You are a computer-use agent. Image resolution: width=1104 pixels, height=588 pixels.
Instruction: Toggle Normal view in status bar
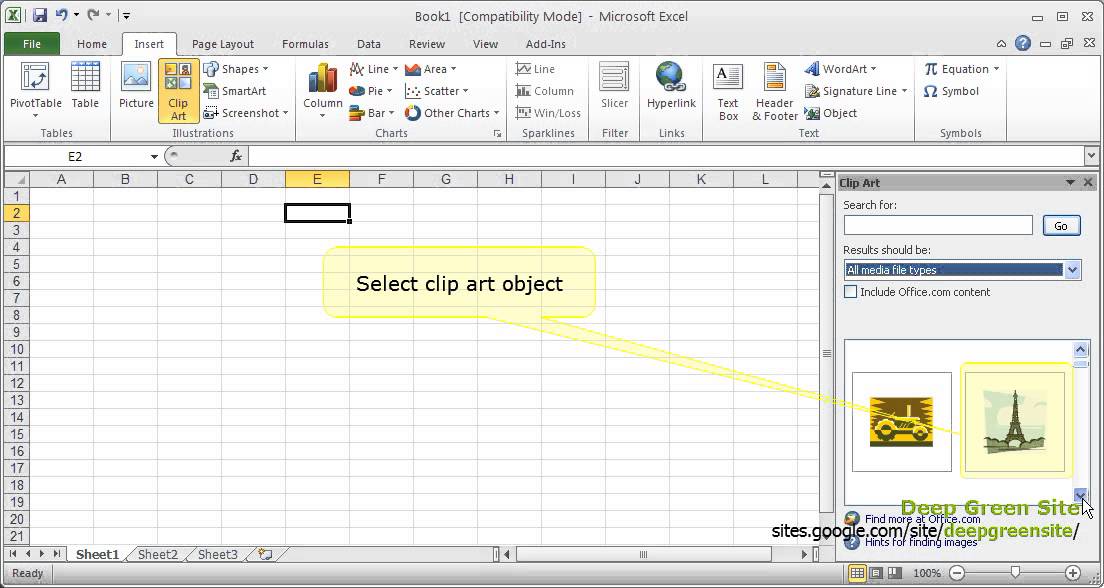(x=856, y=572)
